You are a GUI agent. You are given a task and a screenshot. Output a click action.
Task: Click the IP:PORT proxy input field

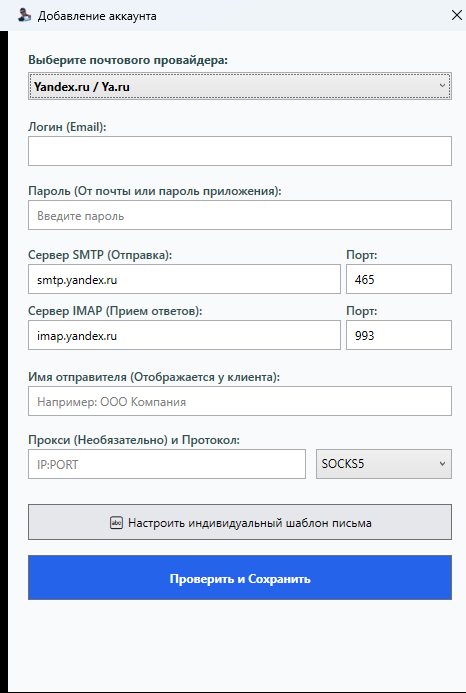(x=167, y=464)
